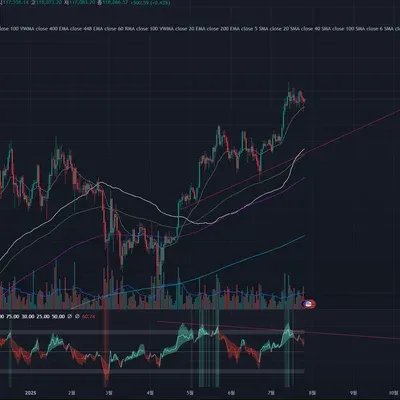Select the '200 EMA' label in indicator legend
Image resolution: width=400 pixels, height=400 pixels.
[231, 29]
